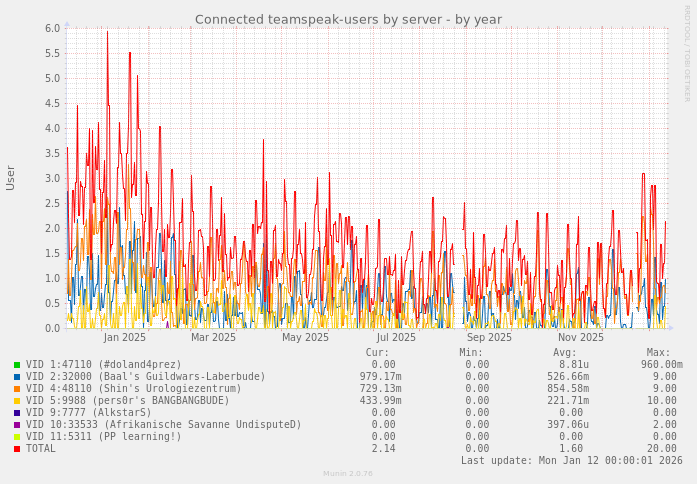Click legend label 'VID 4:48110 (Shin's Urologiezentrum)'

[133, 389]
